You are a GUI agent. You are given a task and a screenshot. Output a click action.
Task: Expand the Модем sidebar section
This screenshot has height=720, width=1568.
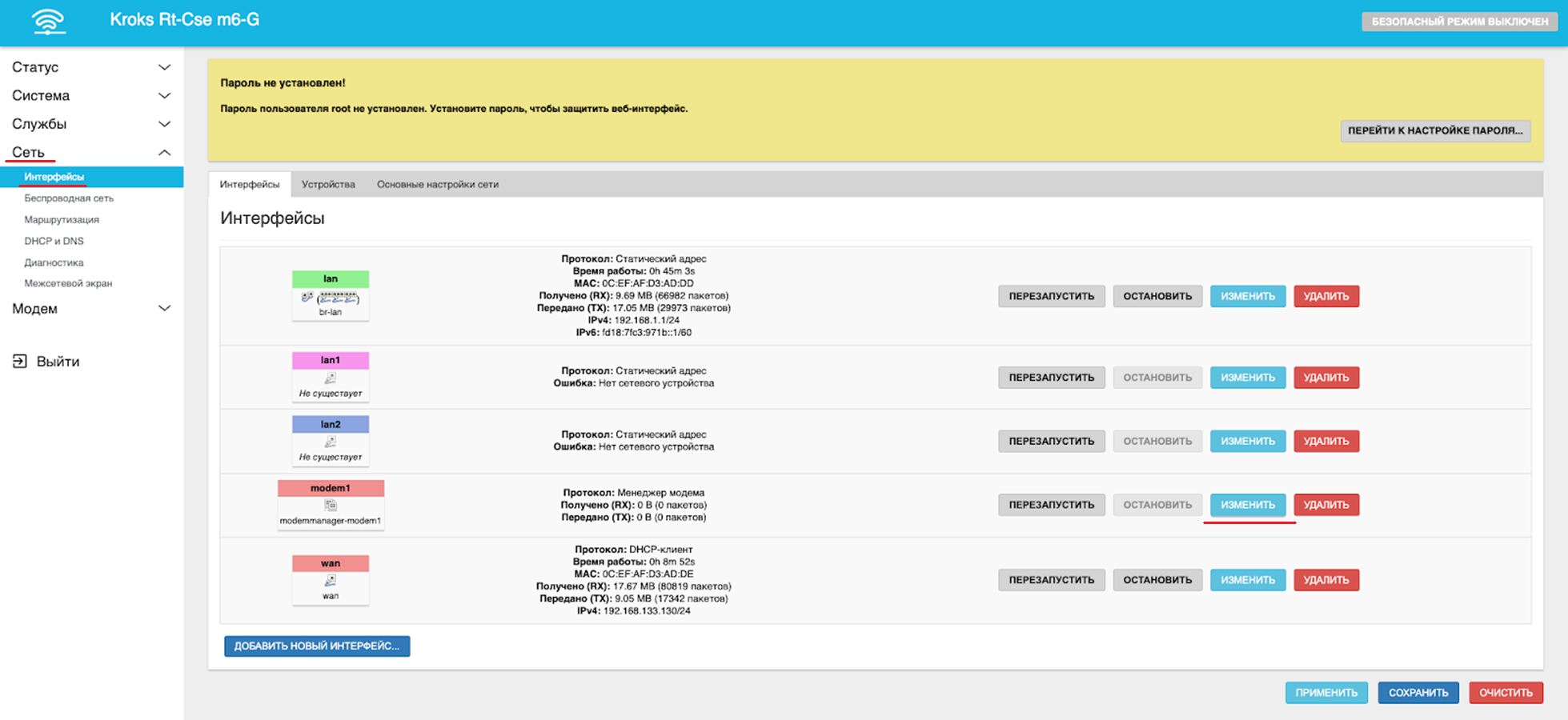[x=164, y=309]
